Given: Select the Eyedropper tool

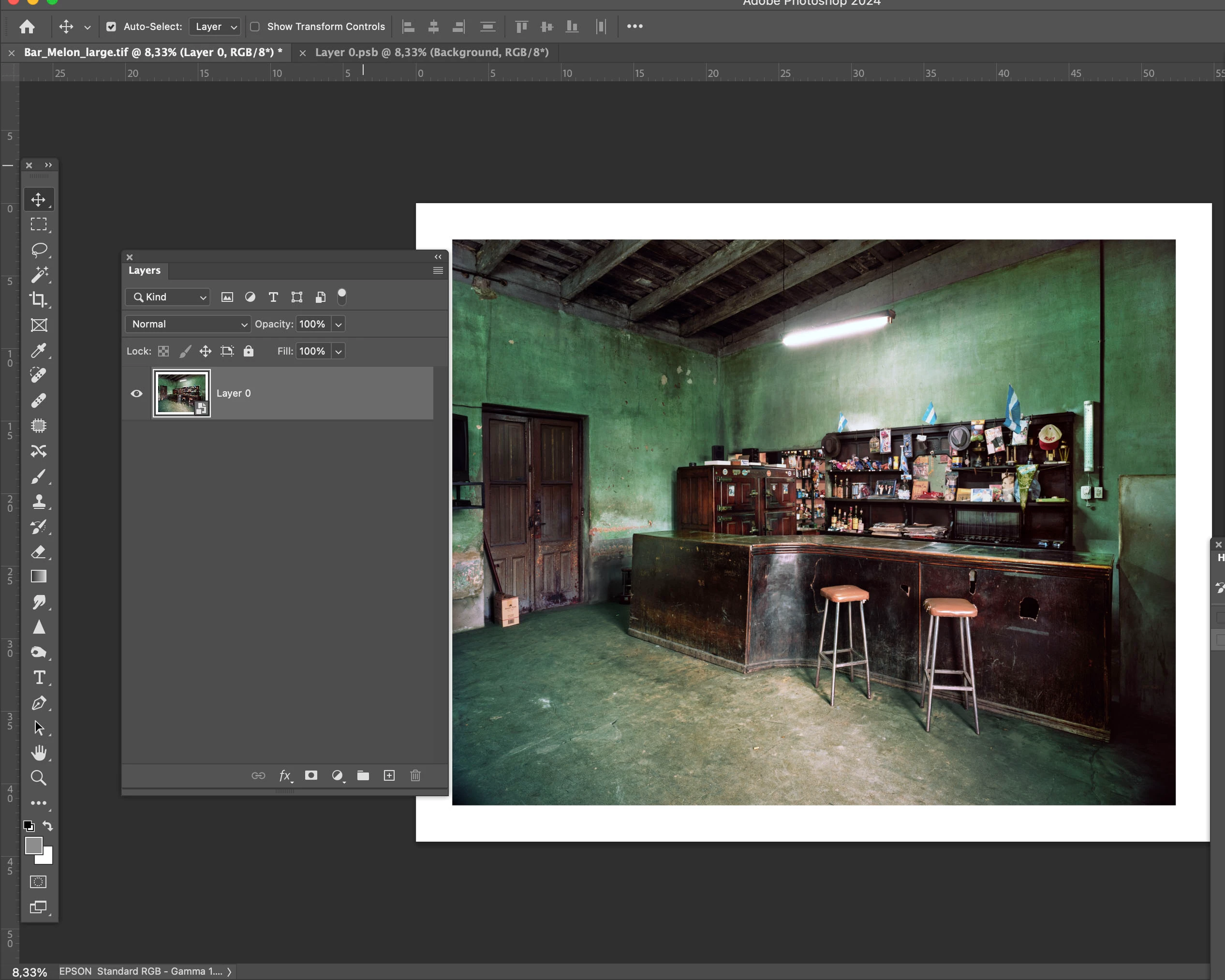Looking at the screenshot, I should 38,350.
